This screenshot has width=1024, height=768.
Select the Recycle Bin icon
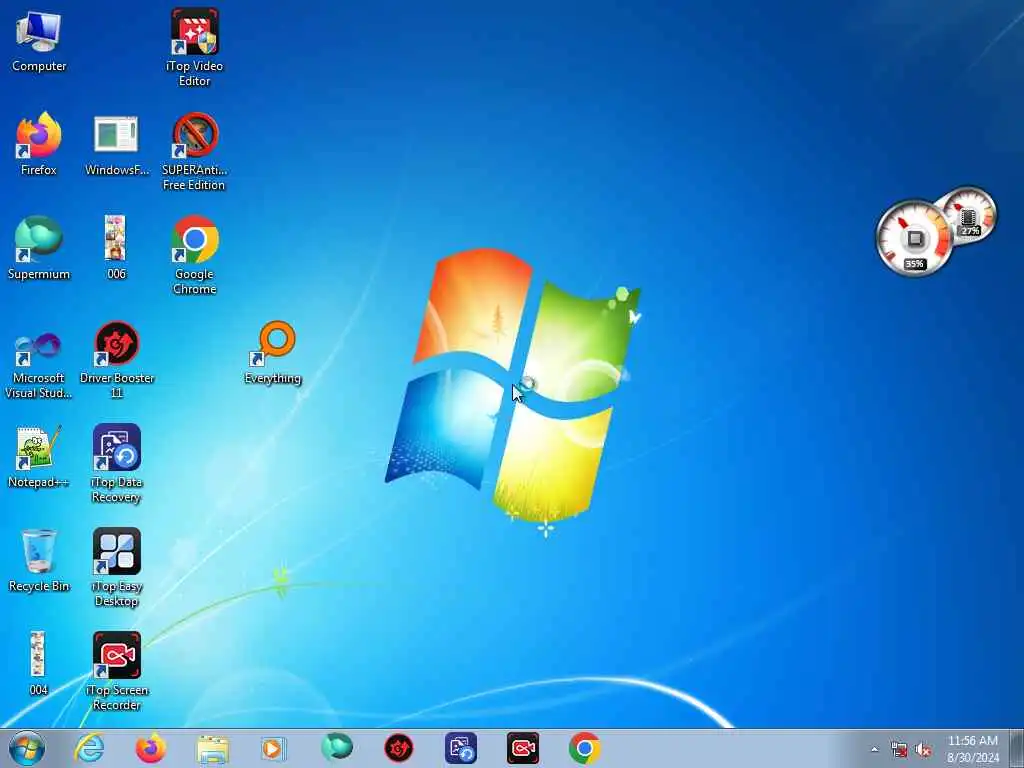coord(39,561)
